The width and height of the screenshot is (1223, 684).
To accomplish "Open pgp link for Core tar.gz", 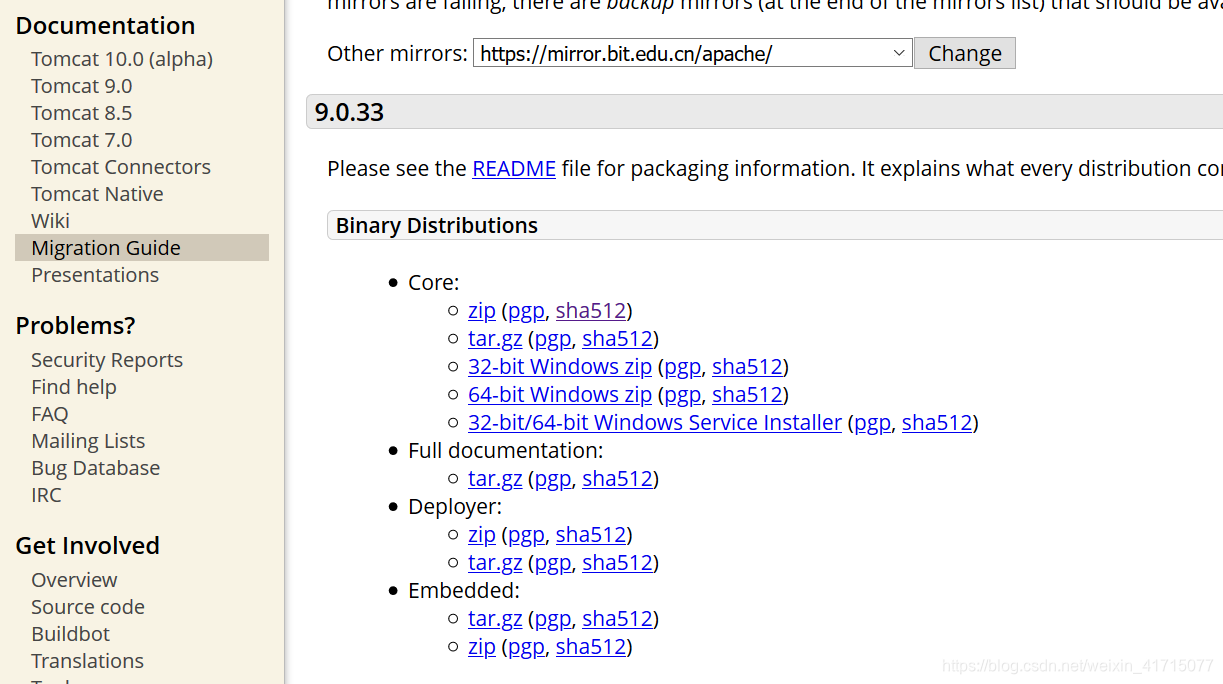I will (553, 339).
